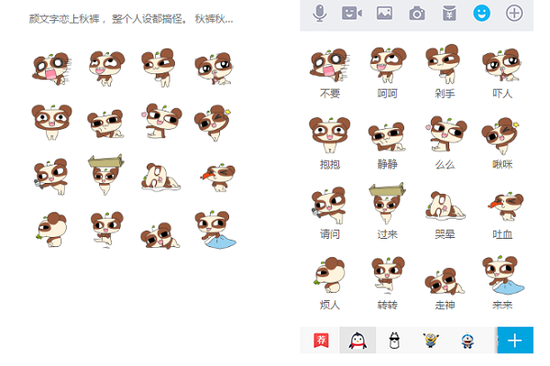
Task: Send the 么么 sticker
Action: click(445, 134)
